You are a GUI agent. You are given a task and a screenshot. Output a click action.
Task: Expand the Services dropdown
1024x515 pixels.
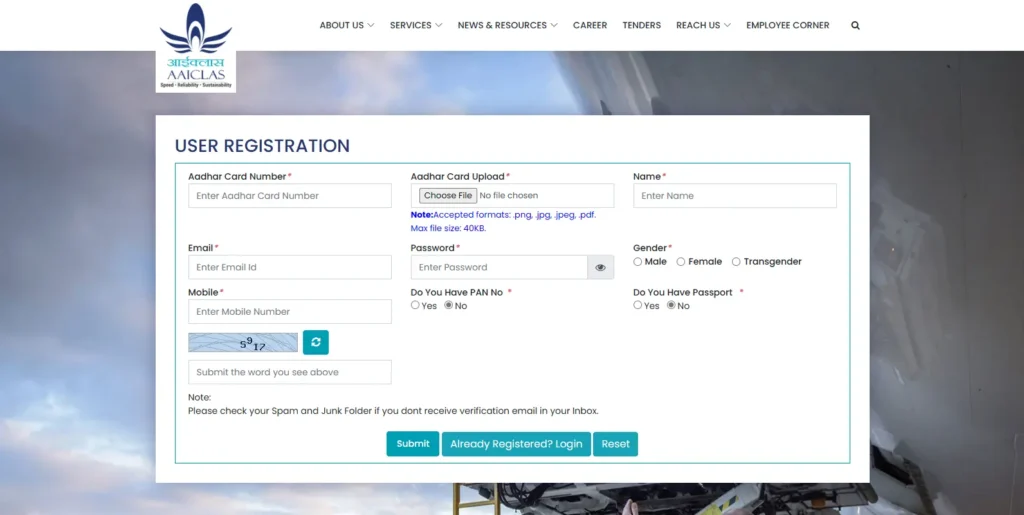click(415, 25)
